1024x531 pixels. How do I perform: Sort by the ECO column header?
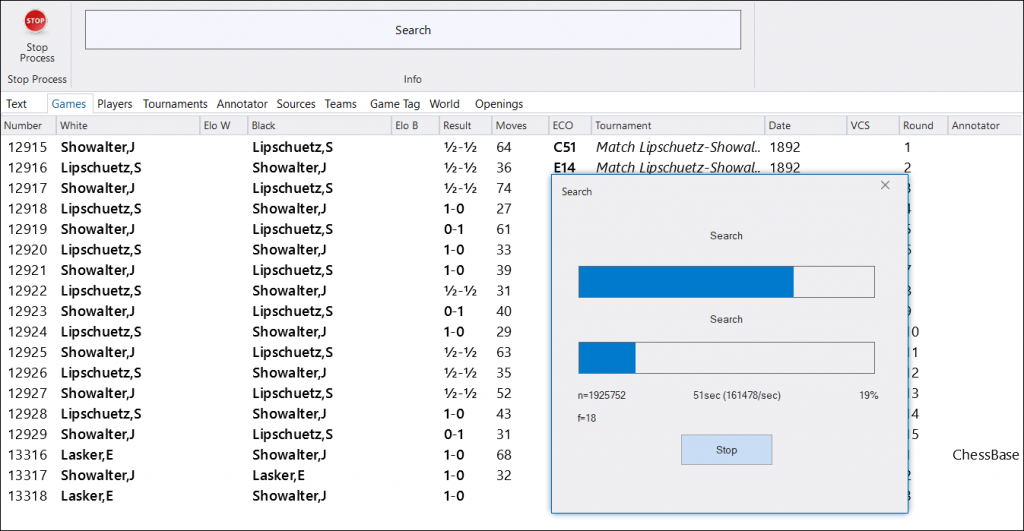pyautogui.click(x=569, y=125)
